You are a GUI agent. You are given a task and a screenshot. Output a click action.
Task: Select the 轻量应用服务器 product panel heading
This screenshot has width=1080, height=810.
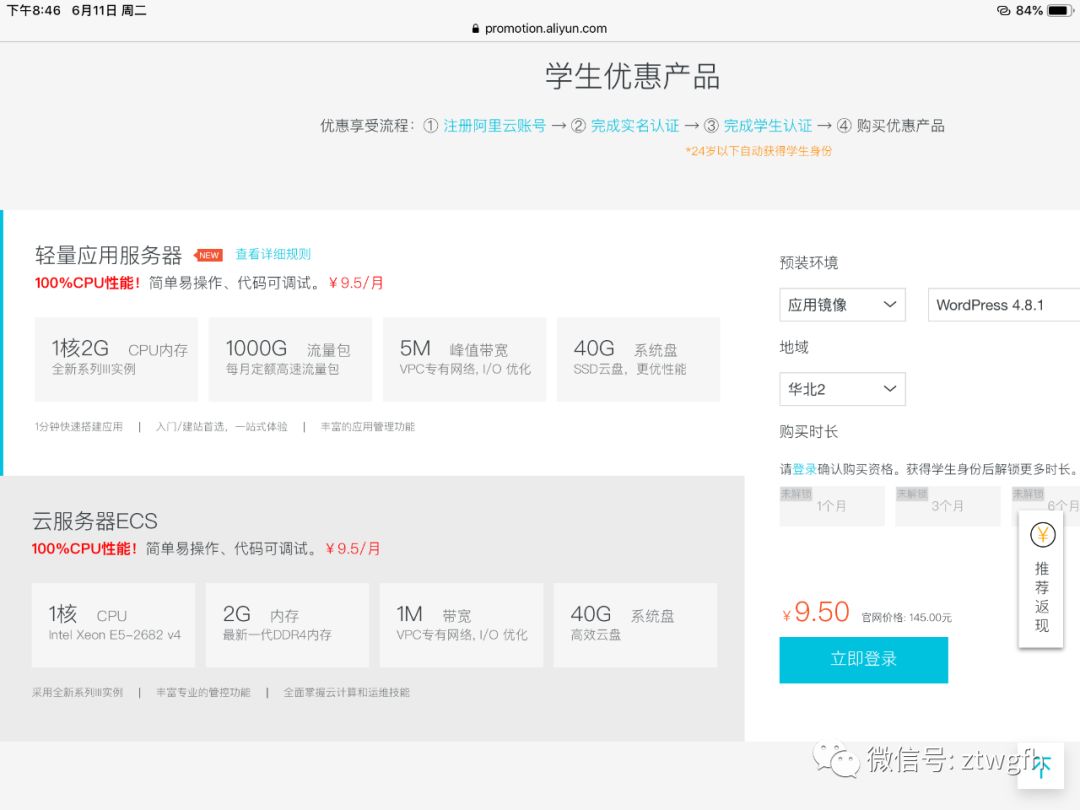(x=108, y=256)
